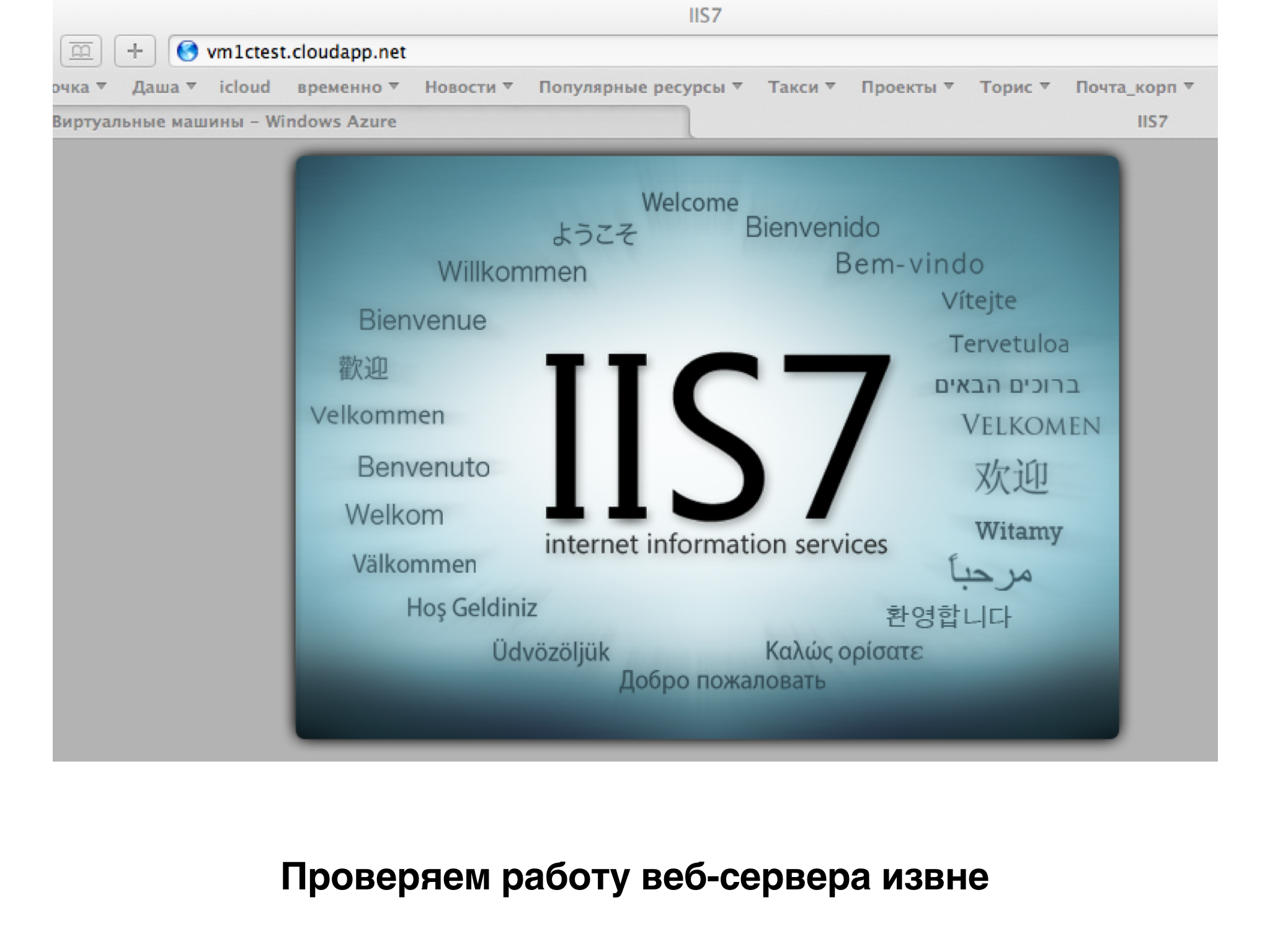Click the vm1ctest.cloudapp.net address field
This screenshot has height=952, width=1270.
click(x=693, y=51)
